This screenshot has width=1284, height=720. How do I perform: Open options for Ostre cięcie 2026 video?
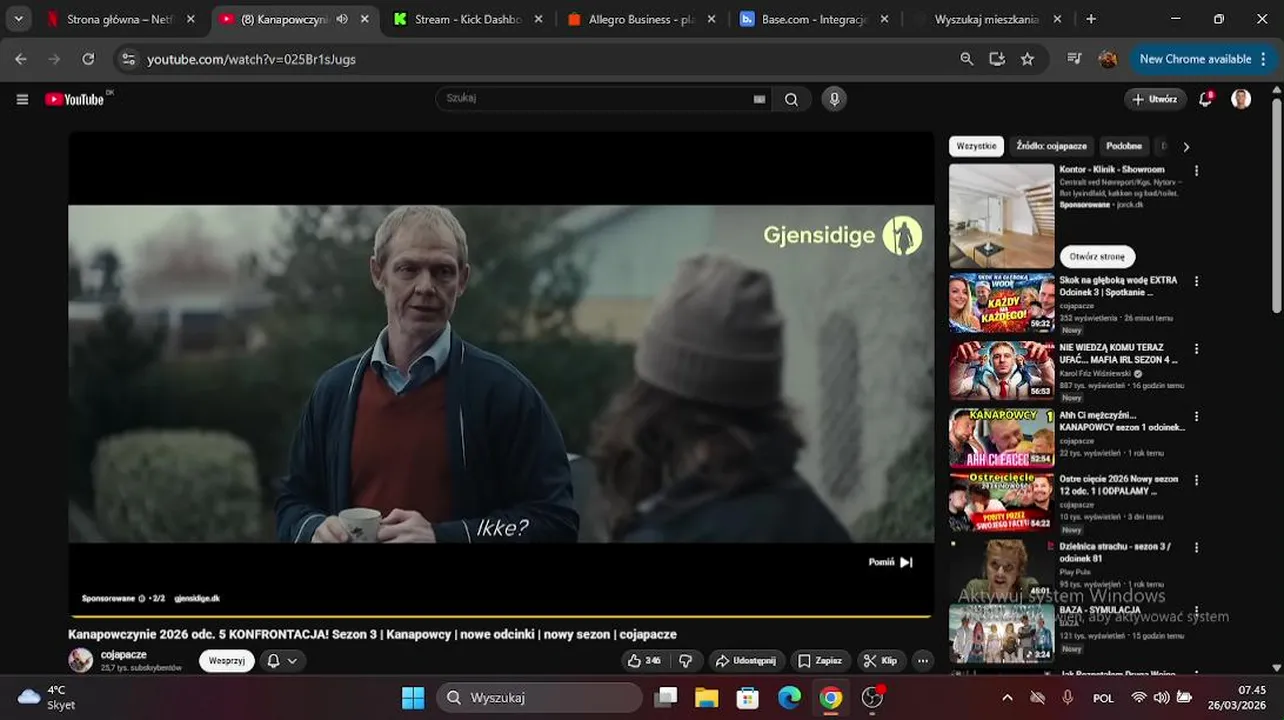click(x=1196, y=480)
